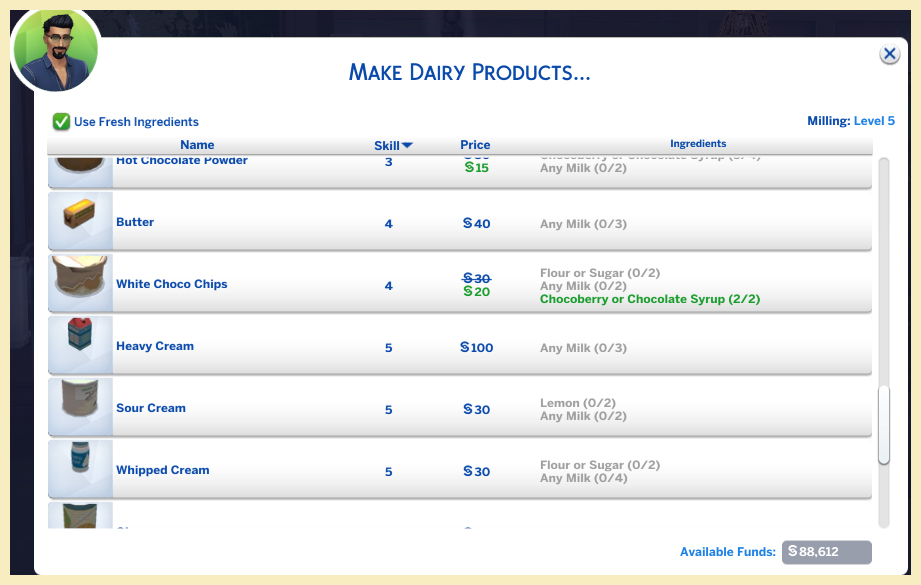Viewport: 921px width, 585px height.
Task: Sort list using Skill arrow
Action: tap(407, 146)
